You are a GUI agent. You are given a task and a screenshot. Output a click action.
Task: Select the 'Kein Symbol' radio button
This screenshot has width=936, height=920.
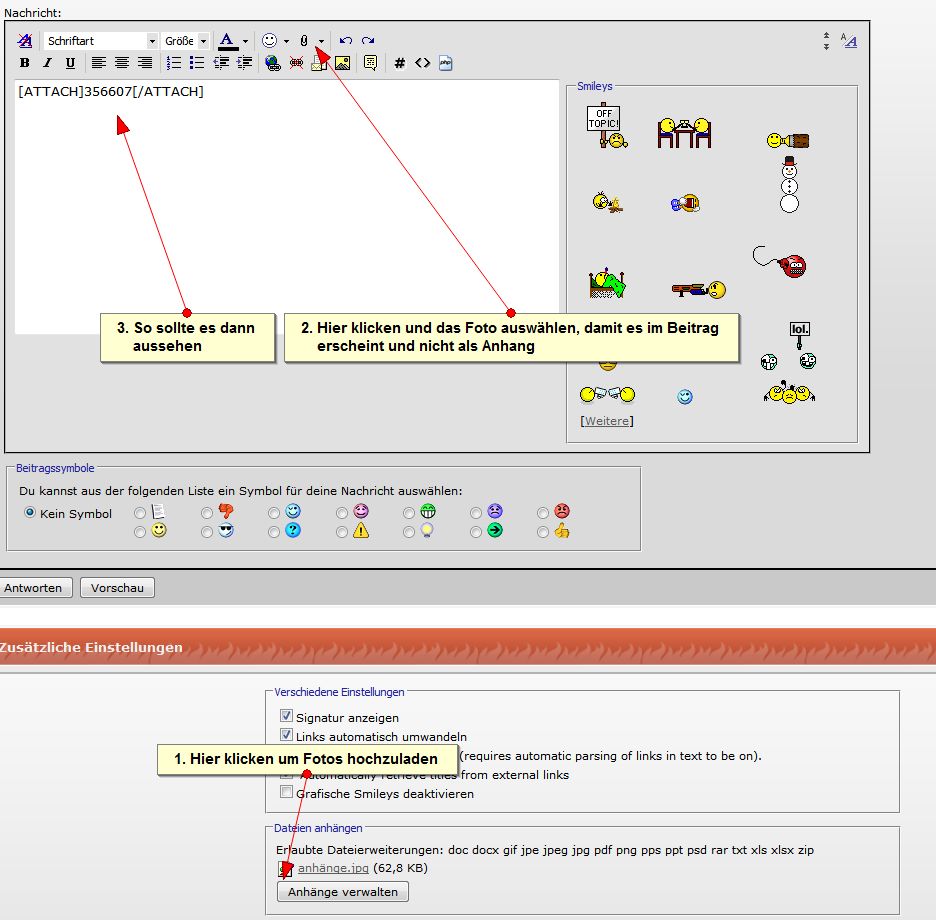(x=29, y=512)
